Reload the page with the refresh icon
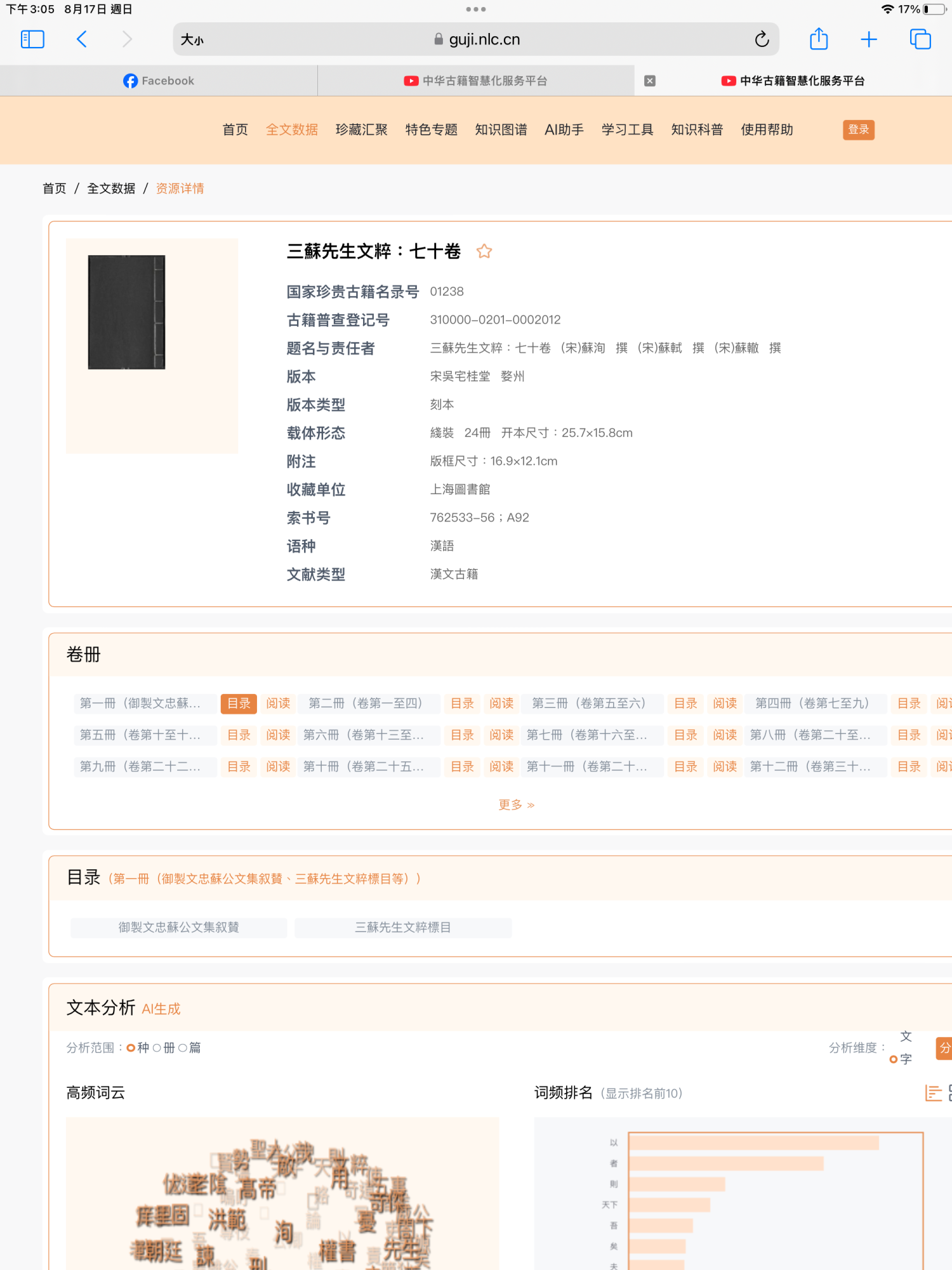 pyautogui.click(x=762, y=39)
